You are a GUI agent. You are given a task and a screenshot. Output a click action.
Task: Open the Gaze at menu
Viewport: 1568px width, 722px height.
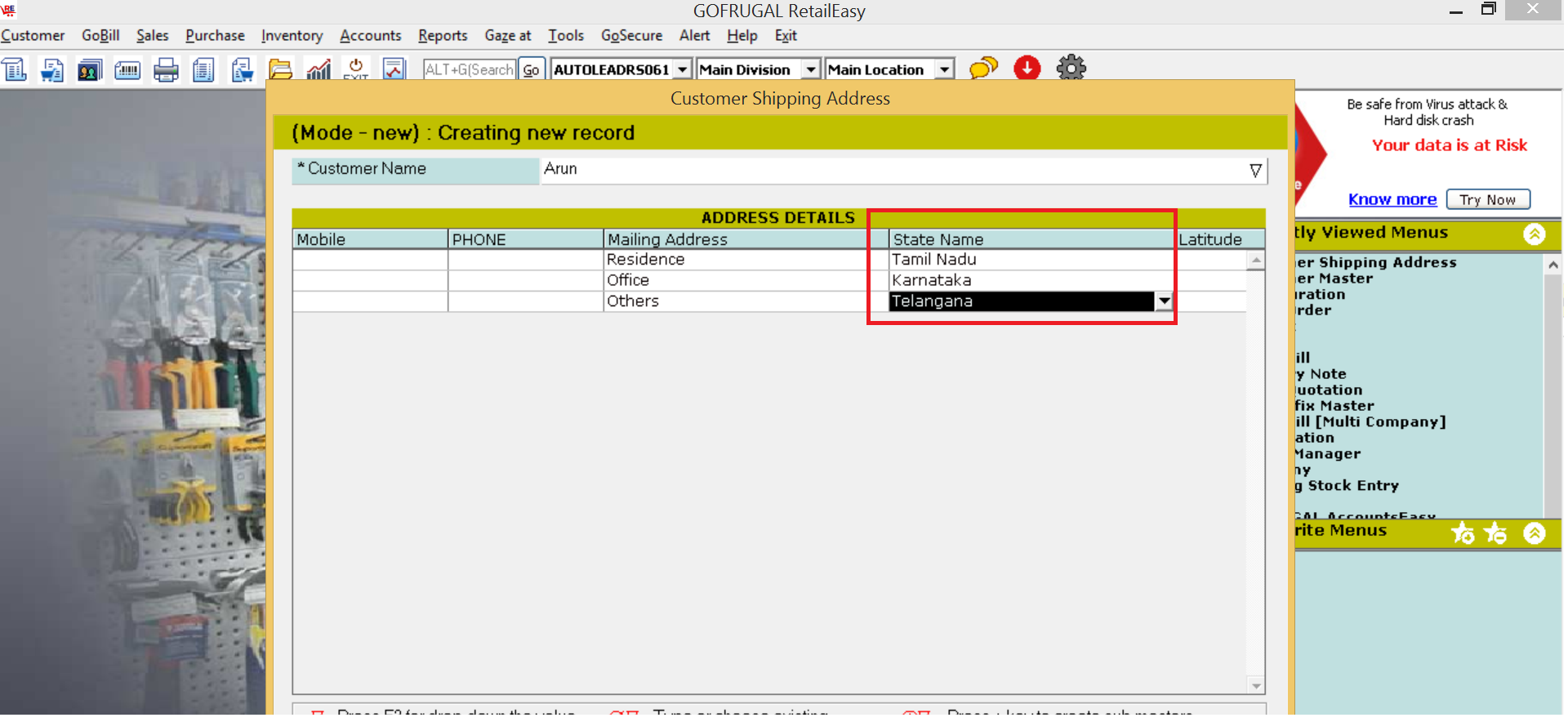pyautogui.click(x=508, y=36)
